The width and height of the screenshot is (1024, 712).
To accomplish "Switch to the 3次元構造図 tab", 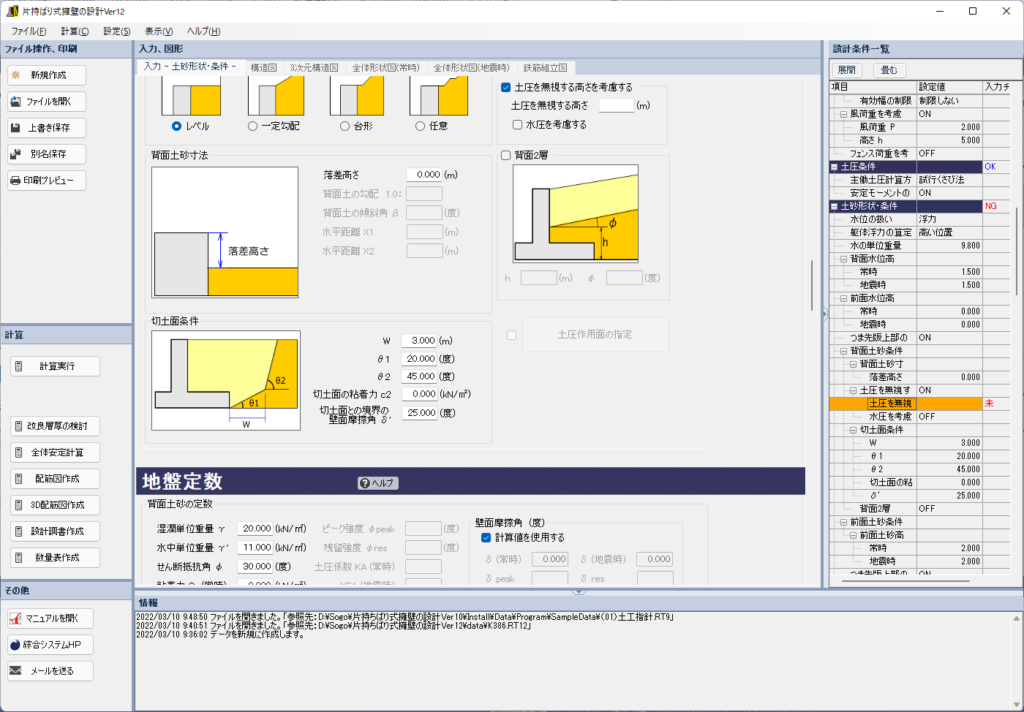I will click(314, 67).
